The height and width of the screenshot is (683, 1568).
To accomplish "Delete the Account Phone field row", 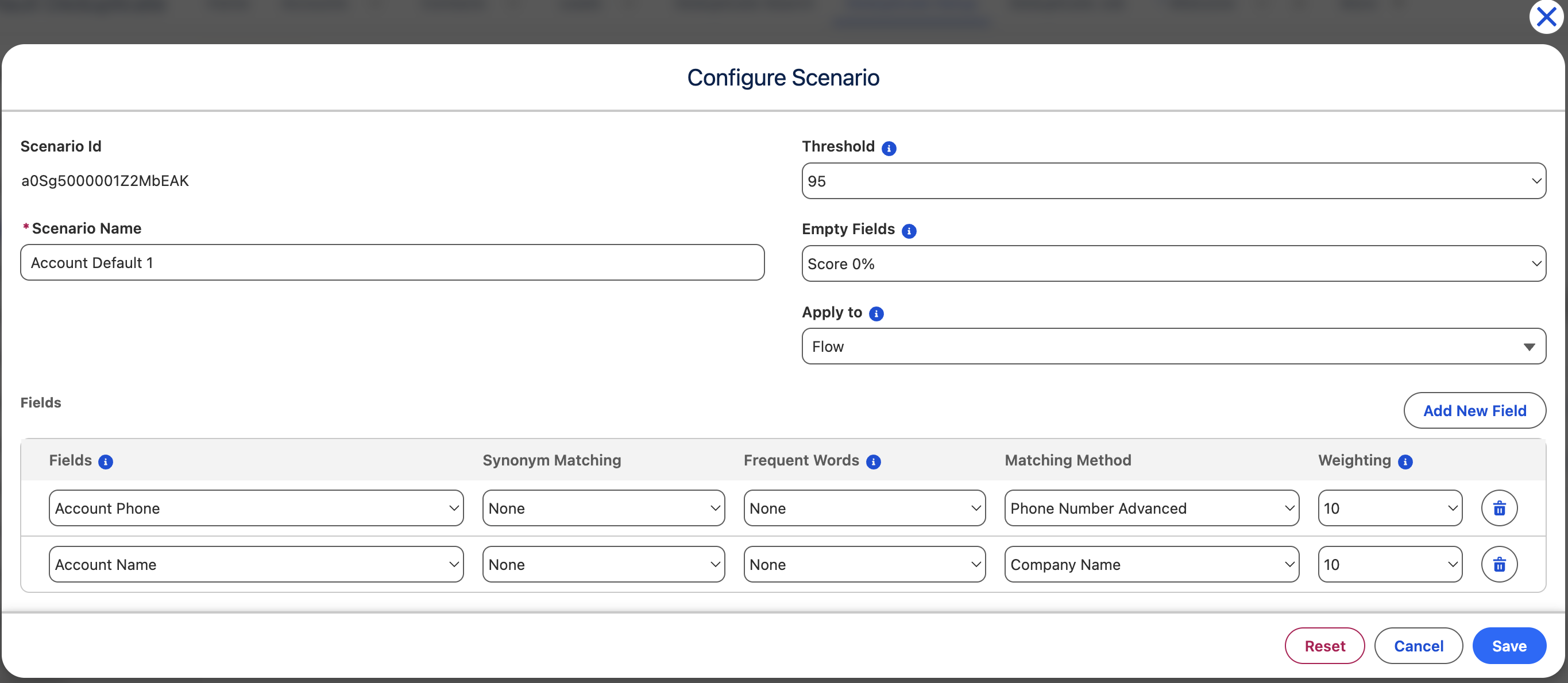I will pyautogui.click(x=1499, y=509).
